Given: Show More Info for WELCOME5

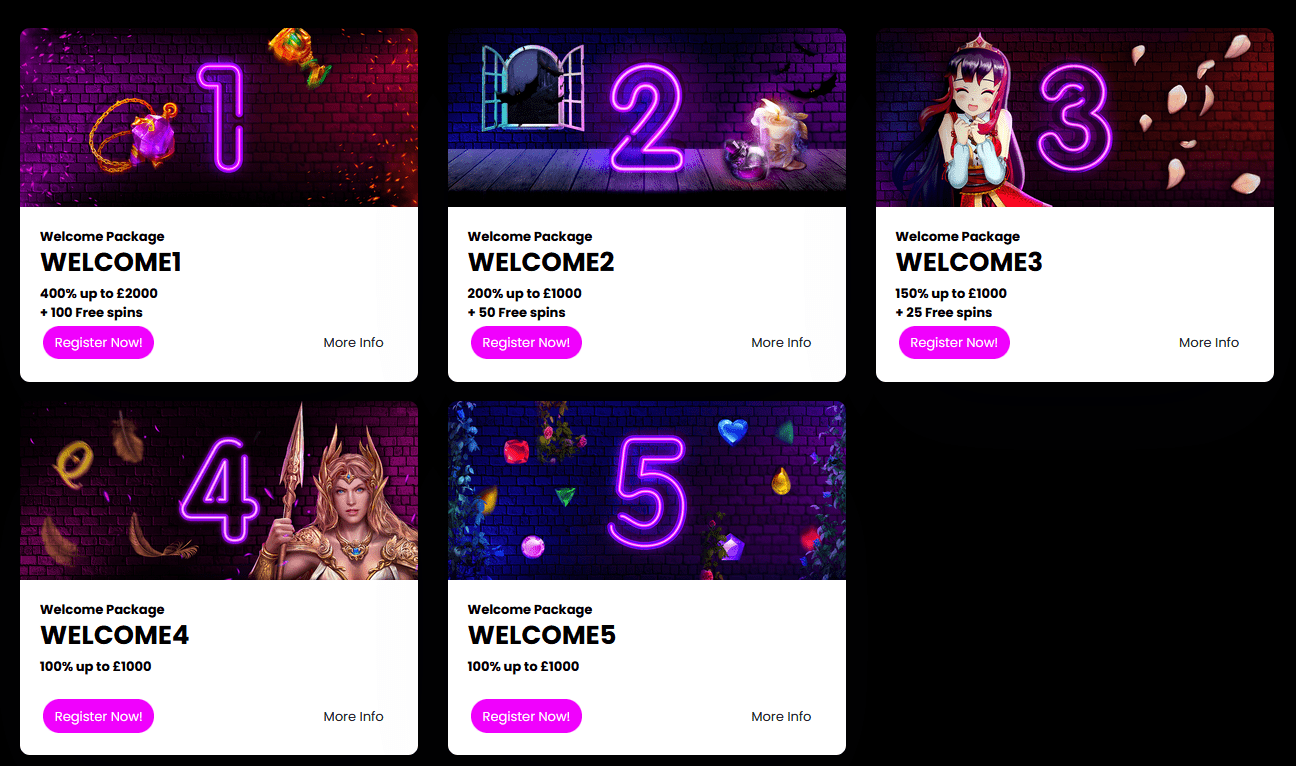Looking at the screenshot, I should [x=781, y=716].
